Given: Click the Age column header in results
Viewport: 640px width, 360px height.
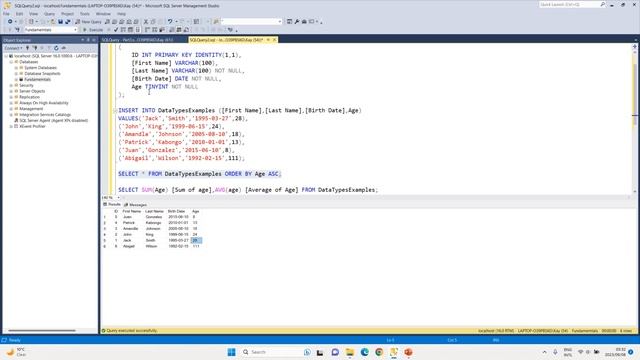Looking at the screenshot, I should 196,211.
